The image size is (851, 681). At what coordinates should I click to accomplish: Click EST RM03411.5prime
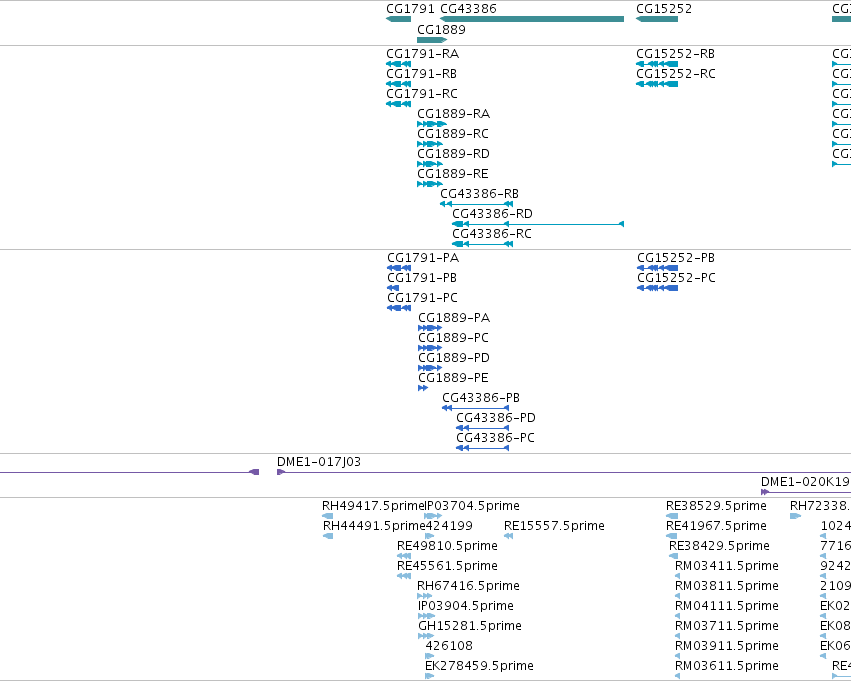pos(727,566)
